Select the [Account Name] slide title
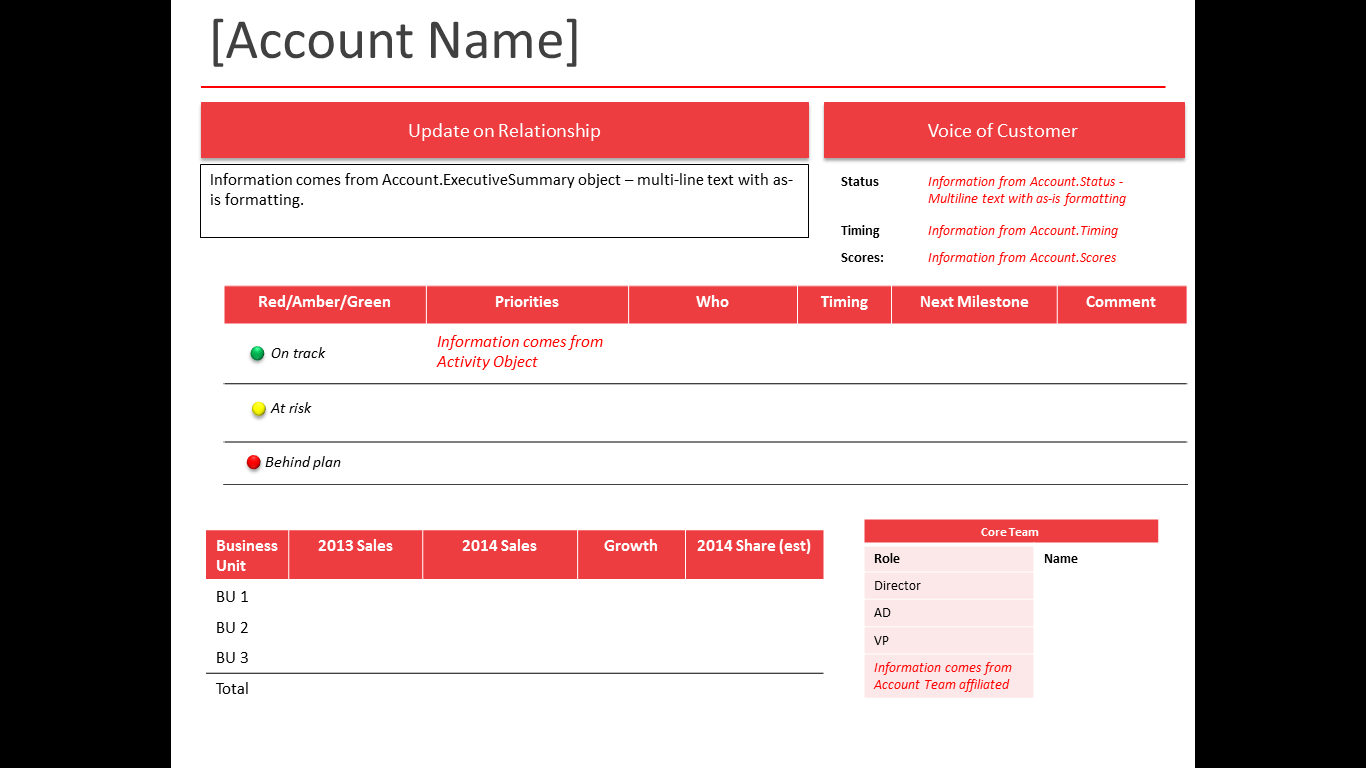This screenshot has width=1366, height=768. coord(395,41)
